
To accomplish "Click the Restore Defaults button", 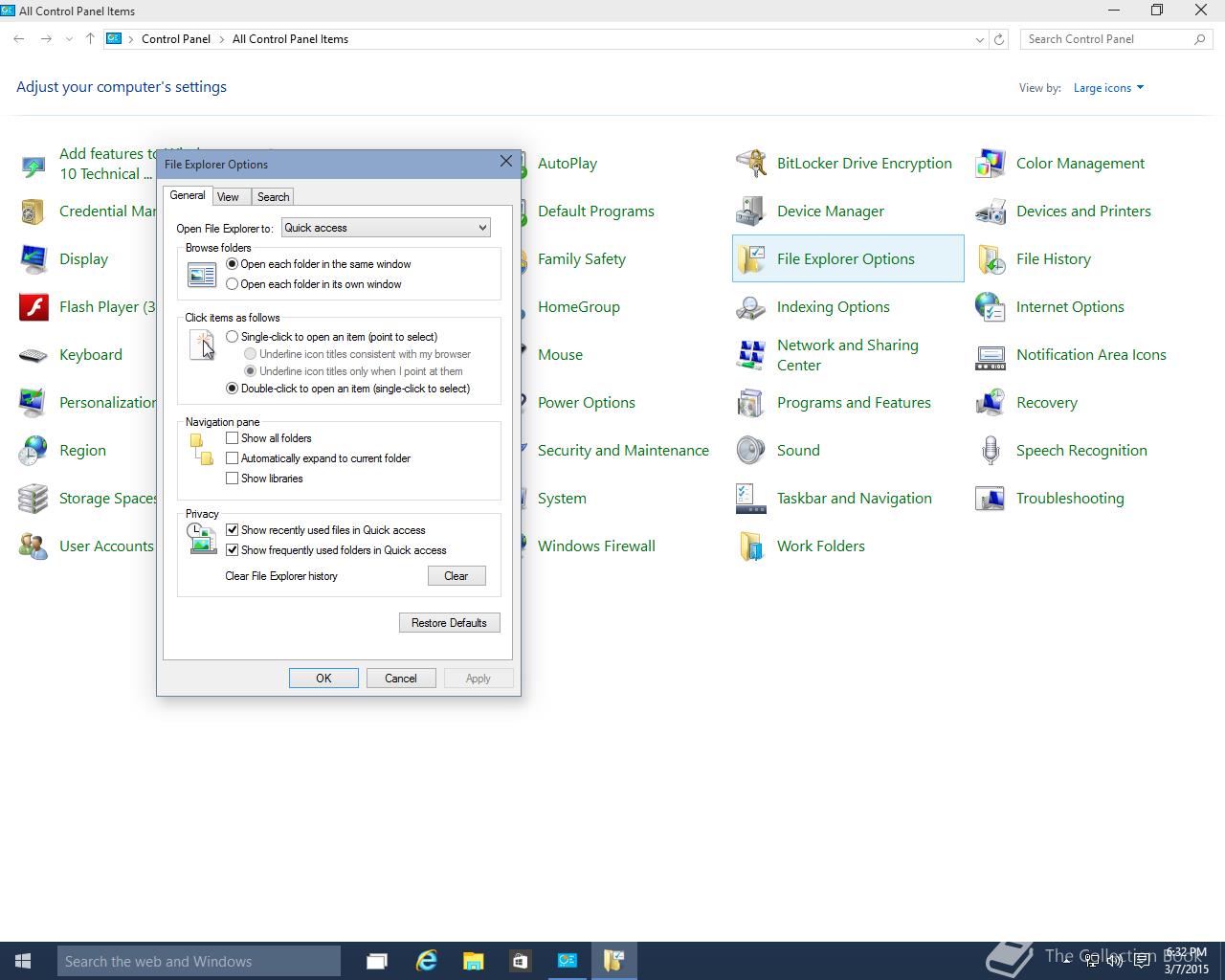I will coord(449,623).
